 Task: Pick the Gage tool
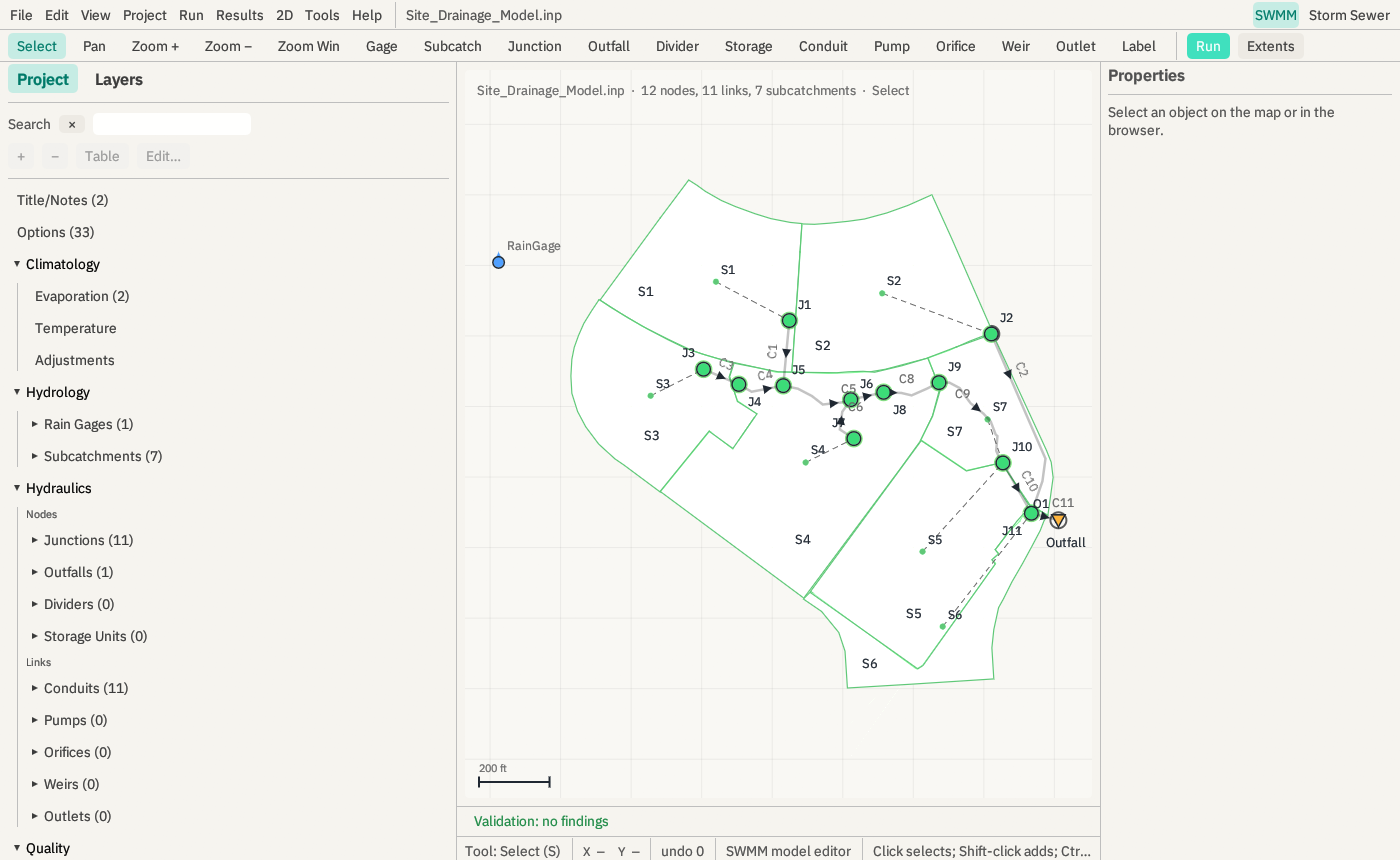[382, 46]
